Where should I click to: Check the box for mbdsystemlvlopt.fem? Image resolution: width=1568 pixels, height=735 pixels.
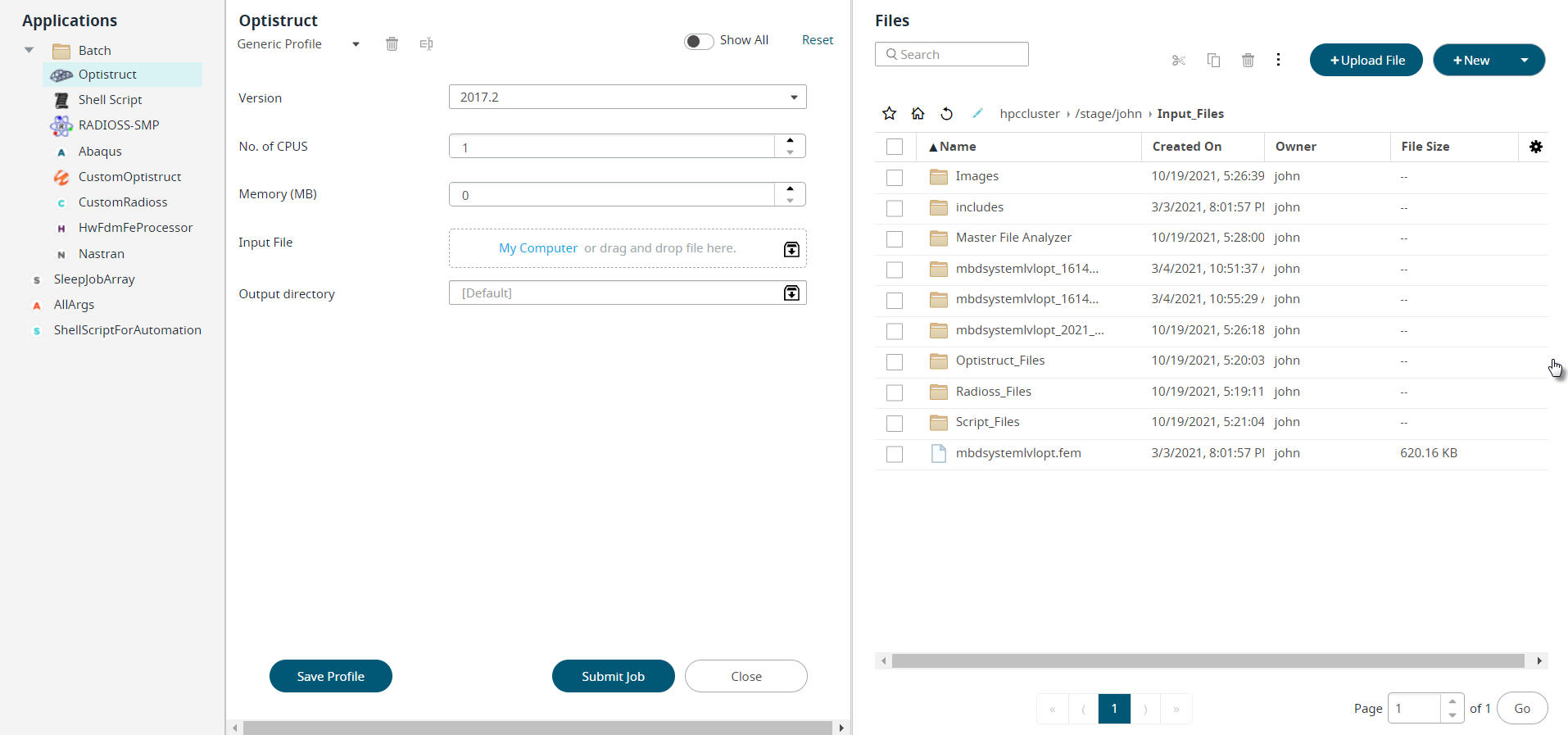895,454
